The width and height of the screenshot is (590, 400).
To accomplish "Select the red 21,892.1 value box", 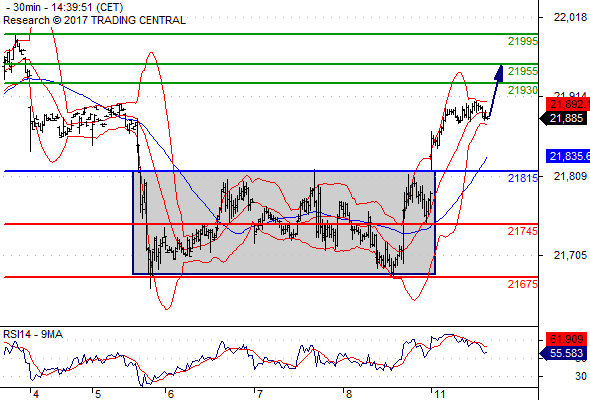I will (x=568, y=105).
